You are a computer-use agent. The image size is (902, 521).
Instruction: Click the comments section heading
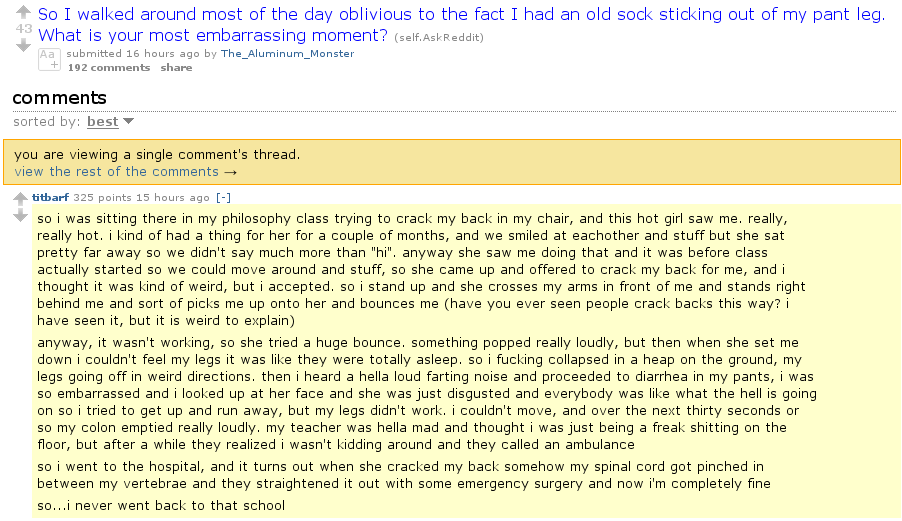59,98
